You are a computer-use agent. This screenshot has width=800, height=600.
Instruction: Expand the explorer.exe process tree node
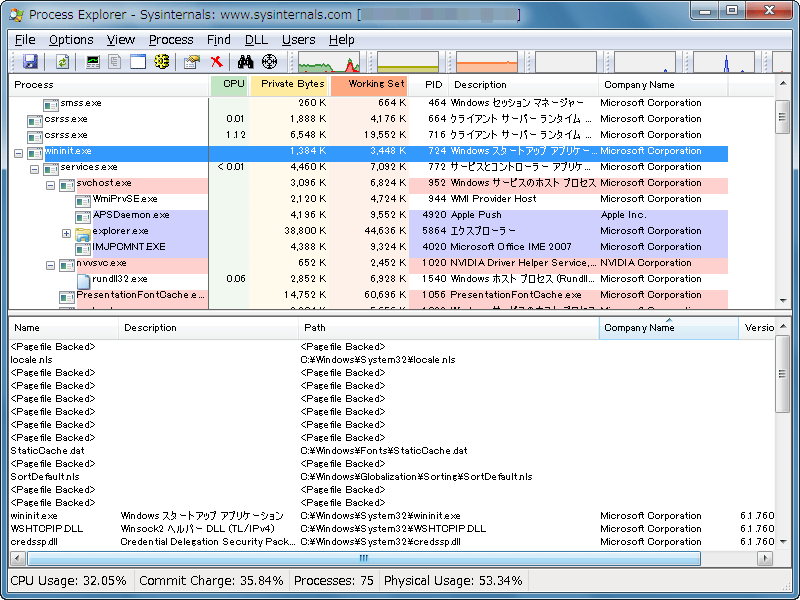[67, 232]
